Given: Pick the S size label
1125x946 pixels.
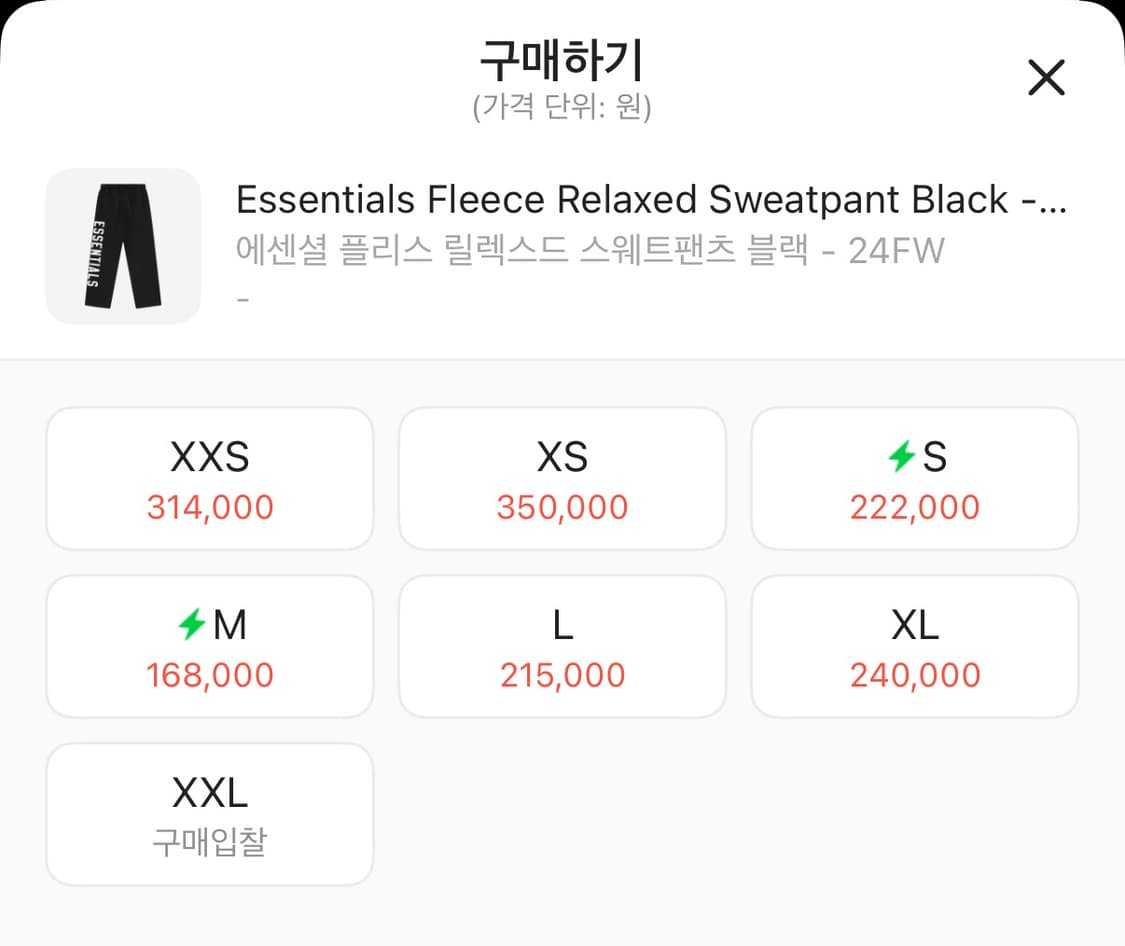Looking at the screenshot, I should pos(934,457).
